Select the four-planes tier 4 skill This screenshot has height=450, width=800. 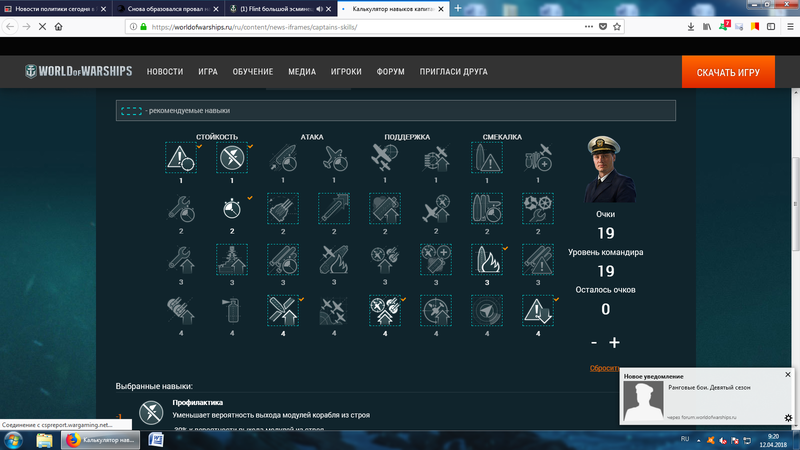click(x=334, y=311)
